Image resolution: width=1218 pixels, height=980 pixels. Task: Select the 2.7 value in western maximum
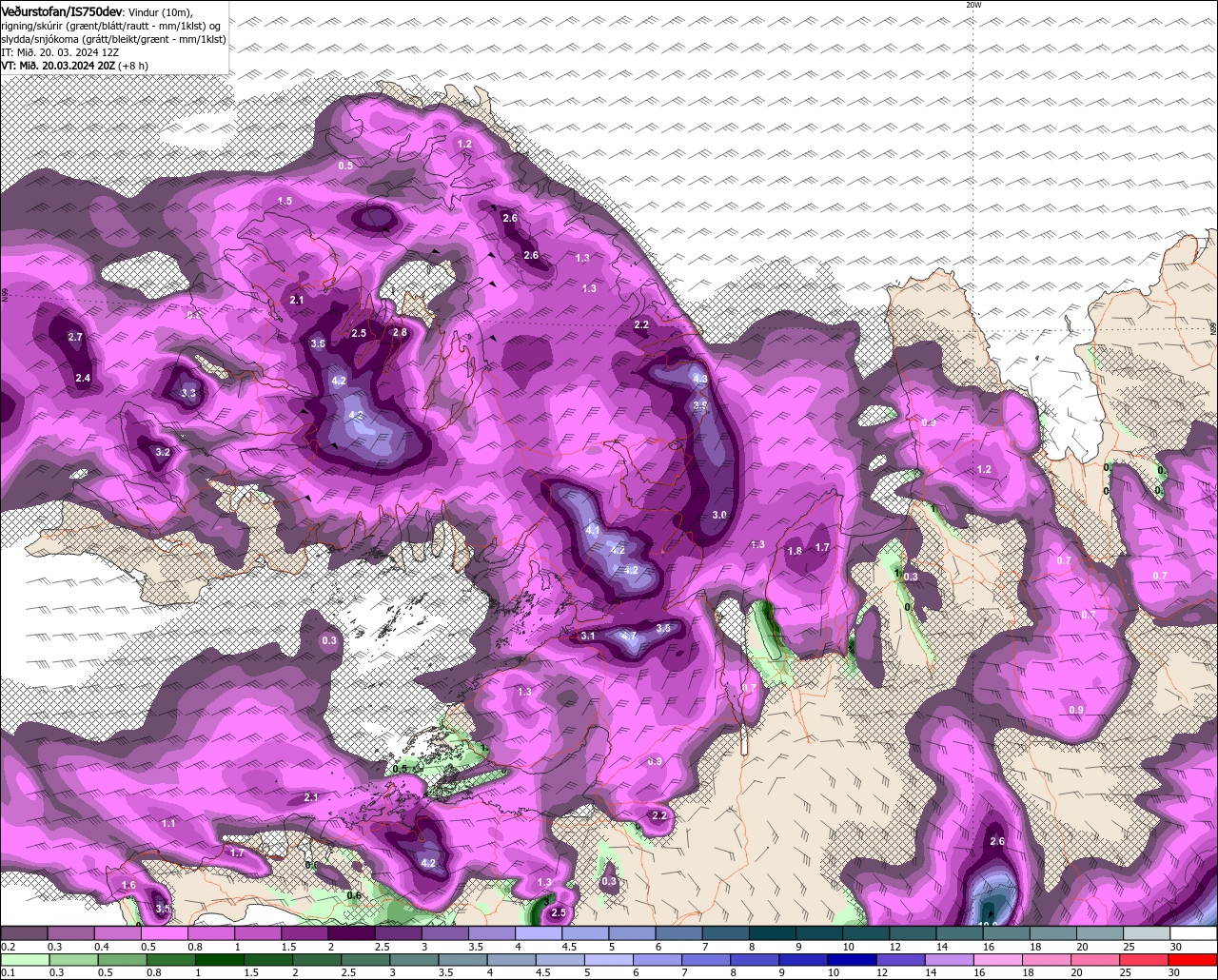(76, 337)
